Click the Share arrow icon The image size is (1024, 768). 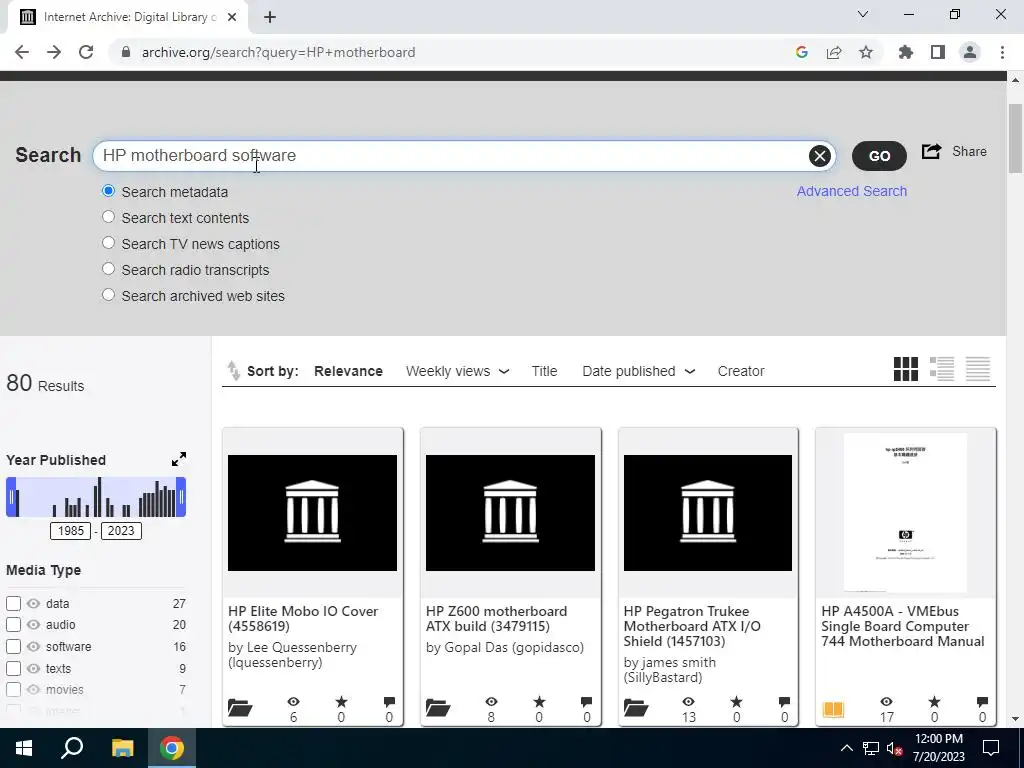(x=931, y=152)
